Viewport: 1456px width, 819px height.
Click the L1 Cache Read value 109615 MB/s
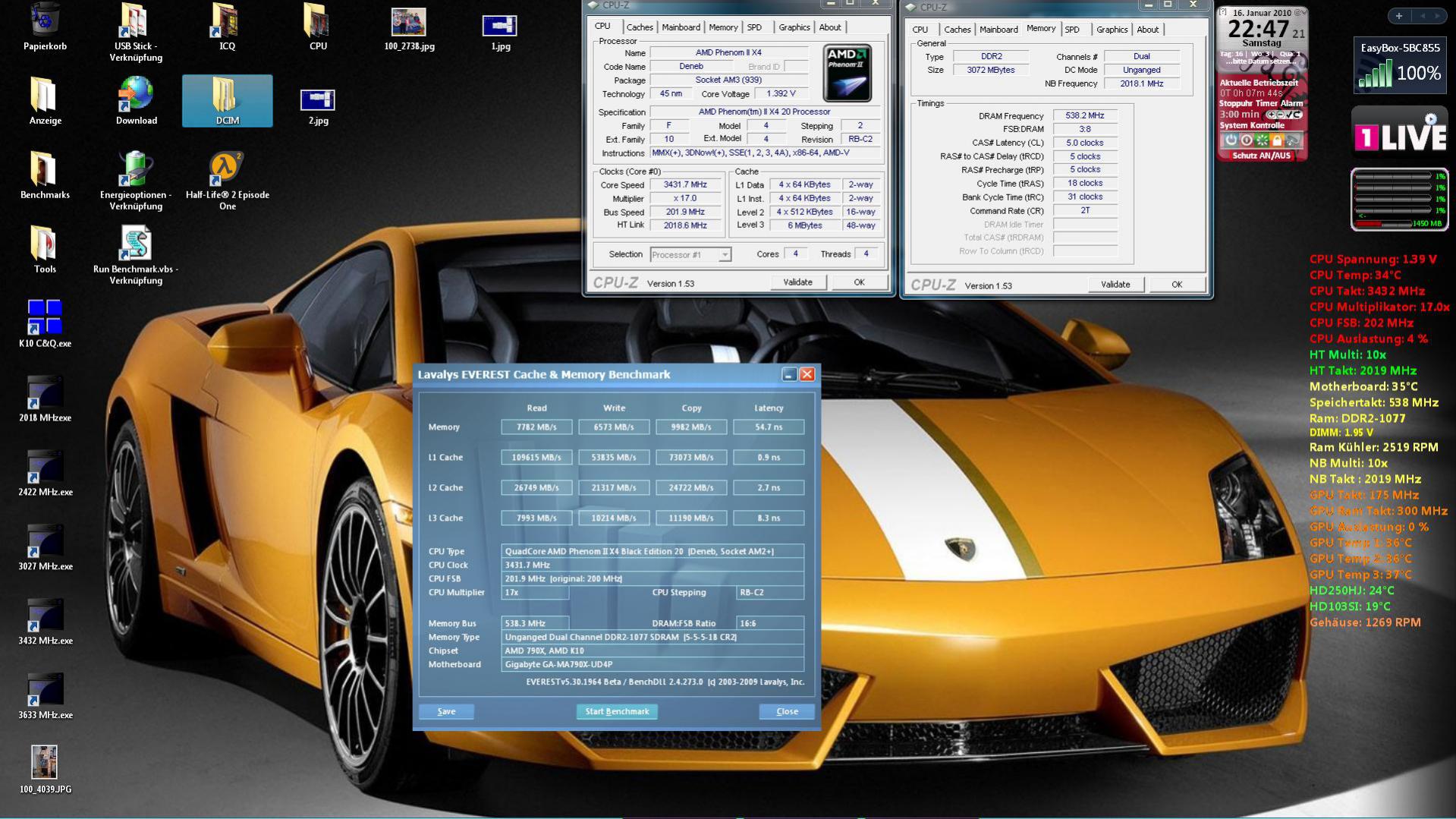coord(536,458)
